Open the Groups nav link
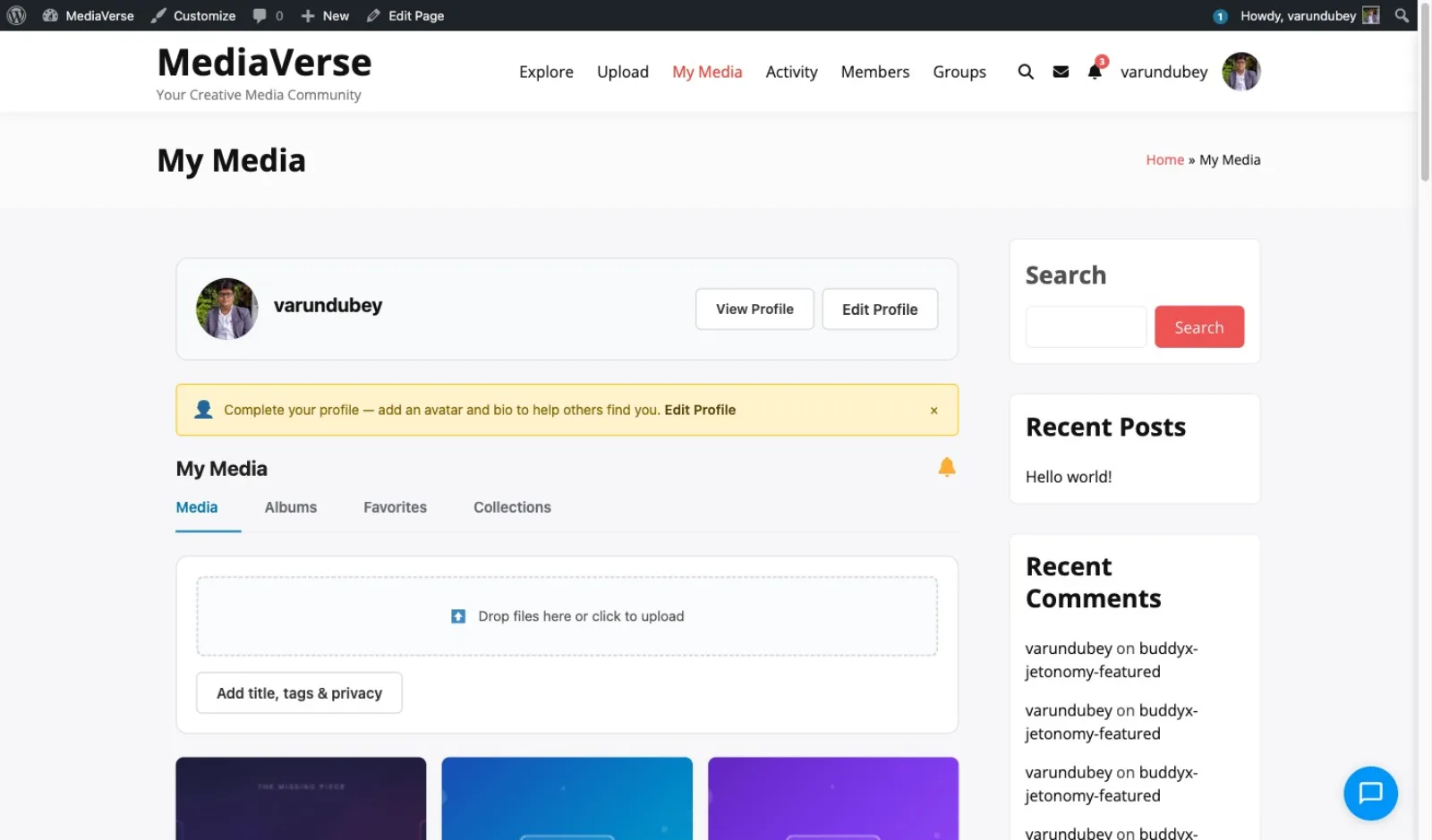 [959, 72]
